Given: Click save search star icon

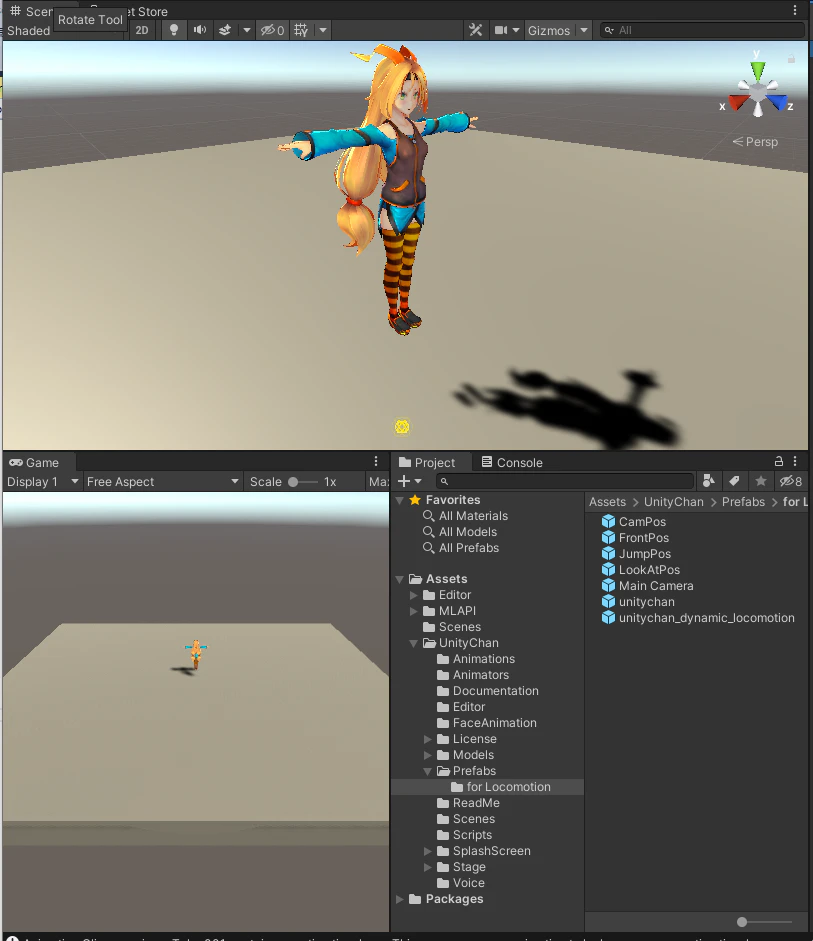Looking at the screenshot, I should point(760,481).
